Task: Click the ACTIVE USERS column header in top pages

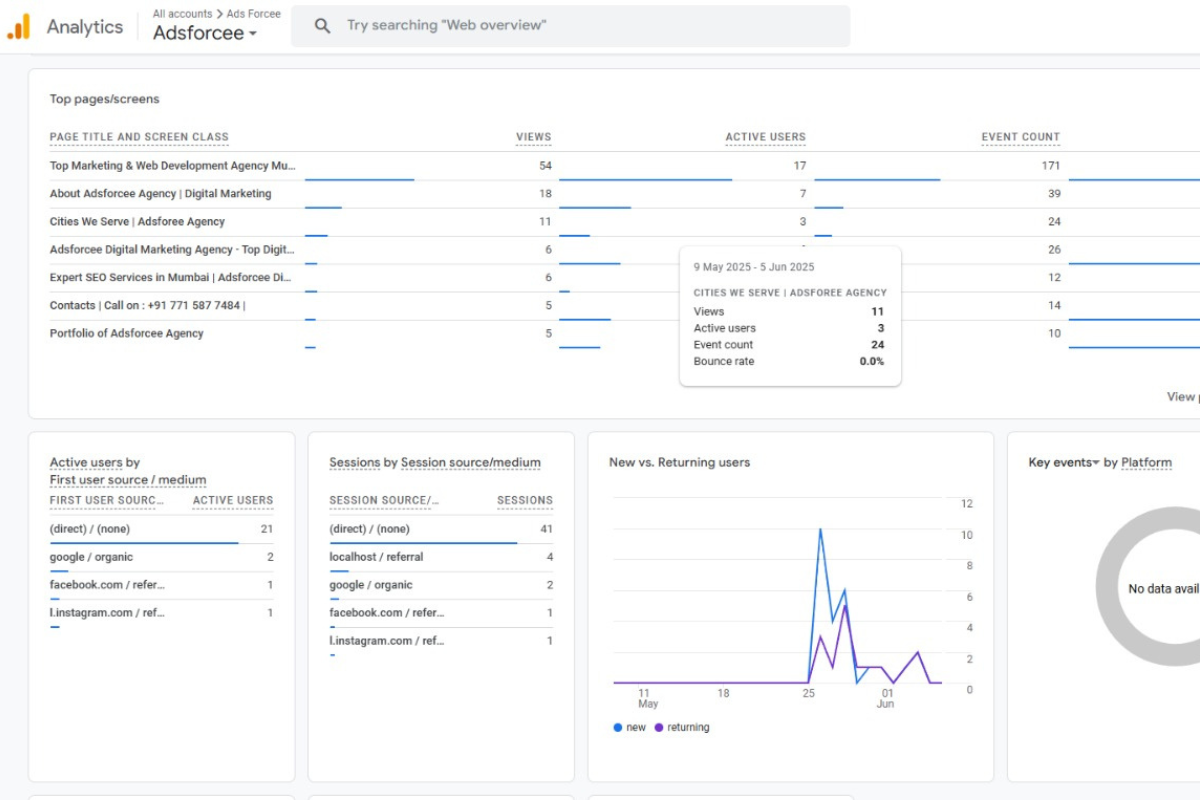Action: 766,137
